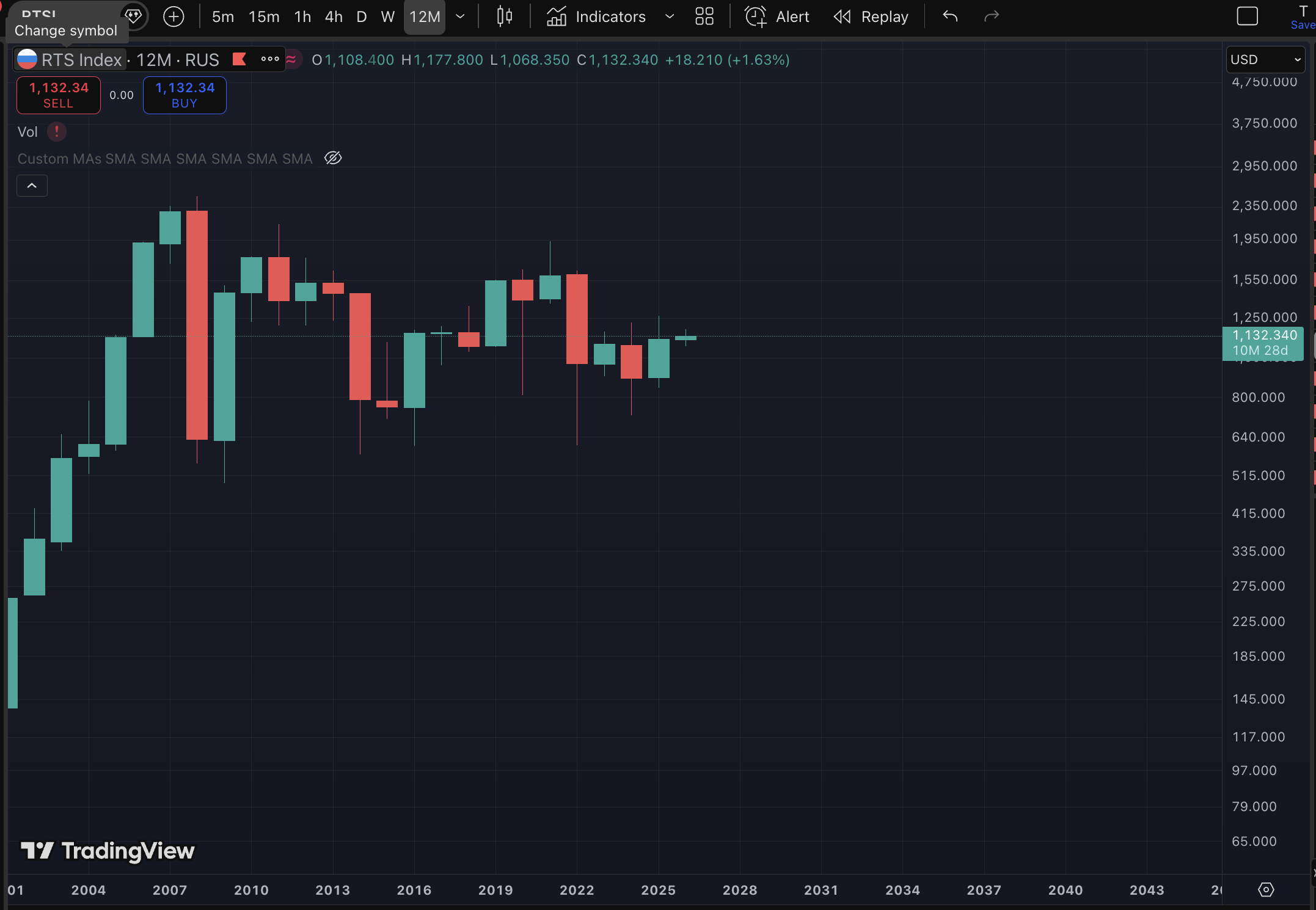Collapse the indicator legend chevron

click(x=32, y=186)
